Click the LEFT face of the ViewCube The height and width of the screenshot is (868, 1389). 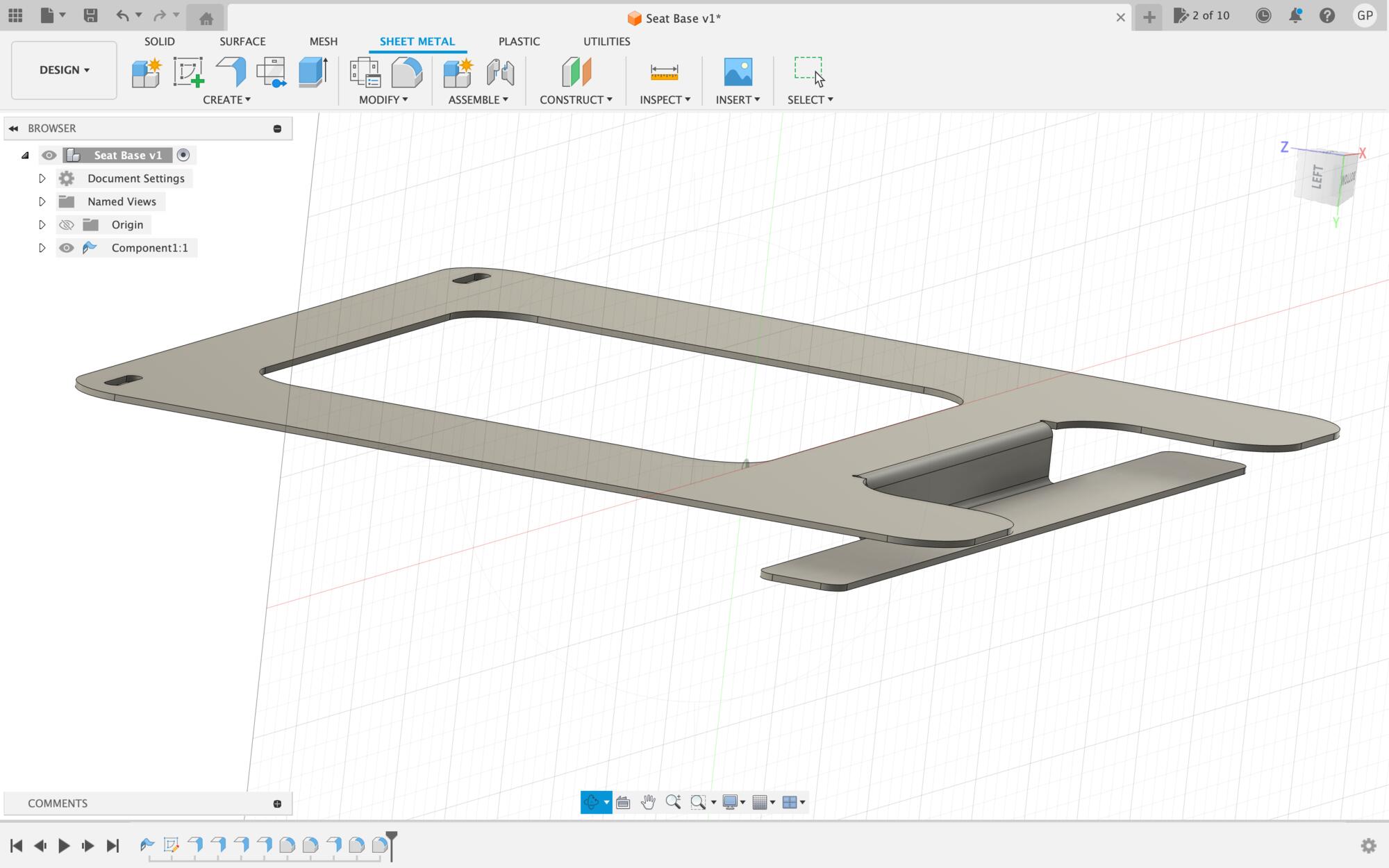tap(1317, 177)
